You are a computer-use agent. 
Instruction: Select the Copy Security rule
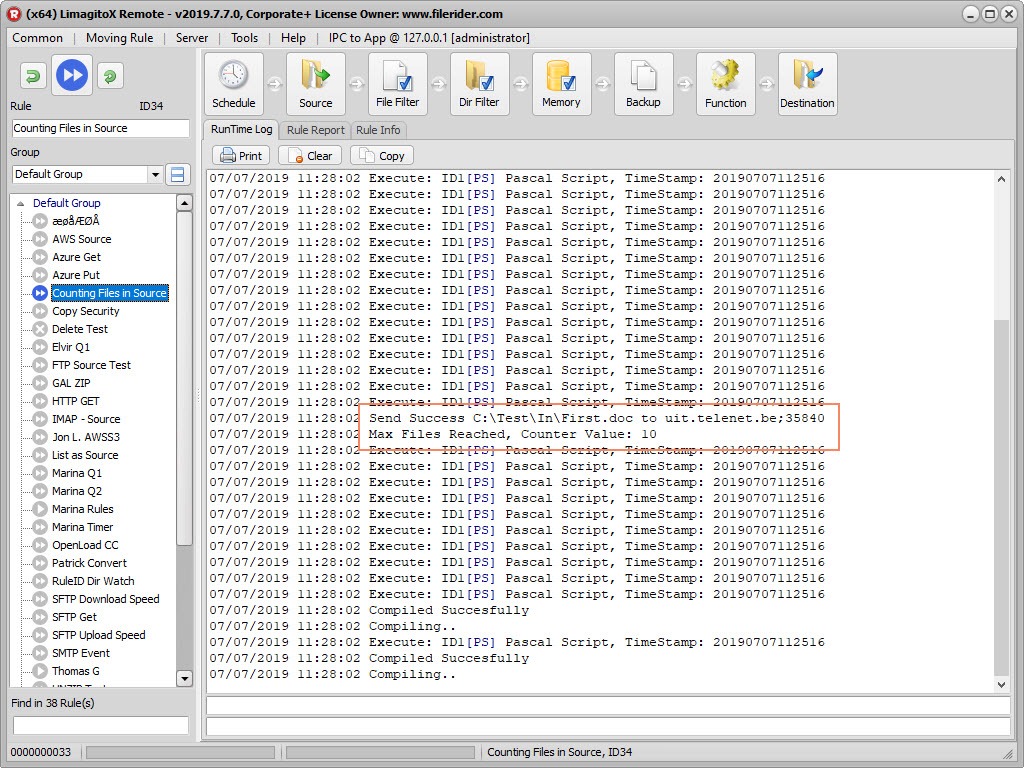[86, 311]
